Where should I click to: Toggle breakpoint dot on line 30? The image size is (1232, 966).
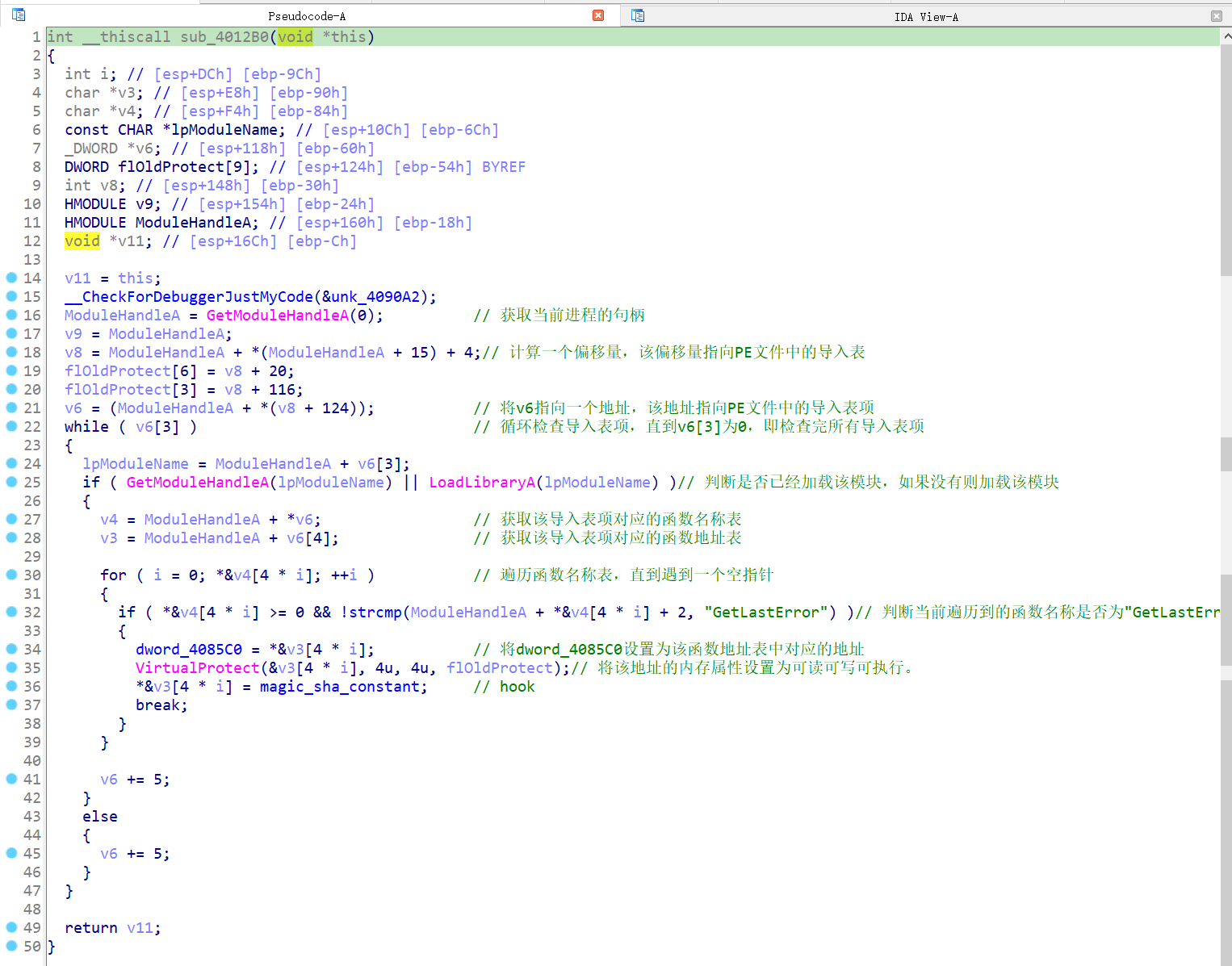coord(12,575)
